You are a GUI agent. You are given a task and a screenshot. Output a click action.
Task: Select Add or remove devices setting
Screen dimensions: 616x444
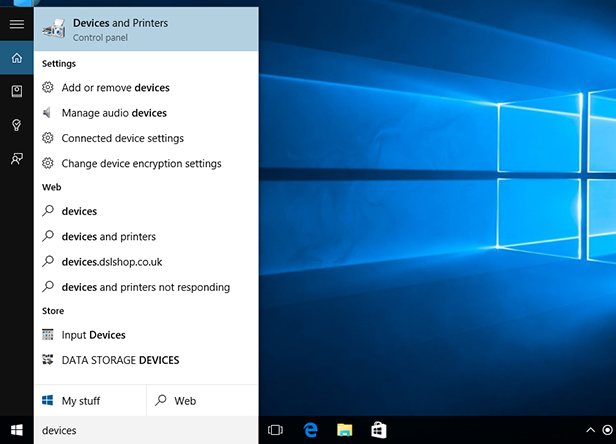(115, 88)
